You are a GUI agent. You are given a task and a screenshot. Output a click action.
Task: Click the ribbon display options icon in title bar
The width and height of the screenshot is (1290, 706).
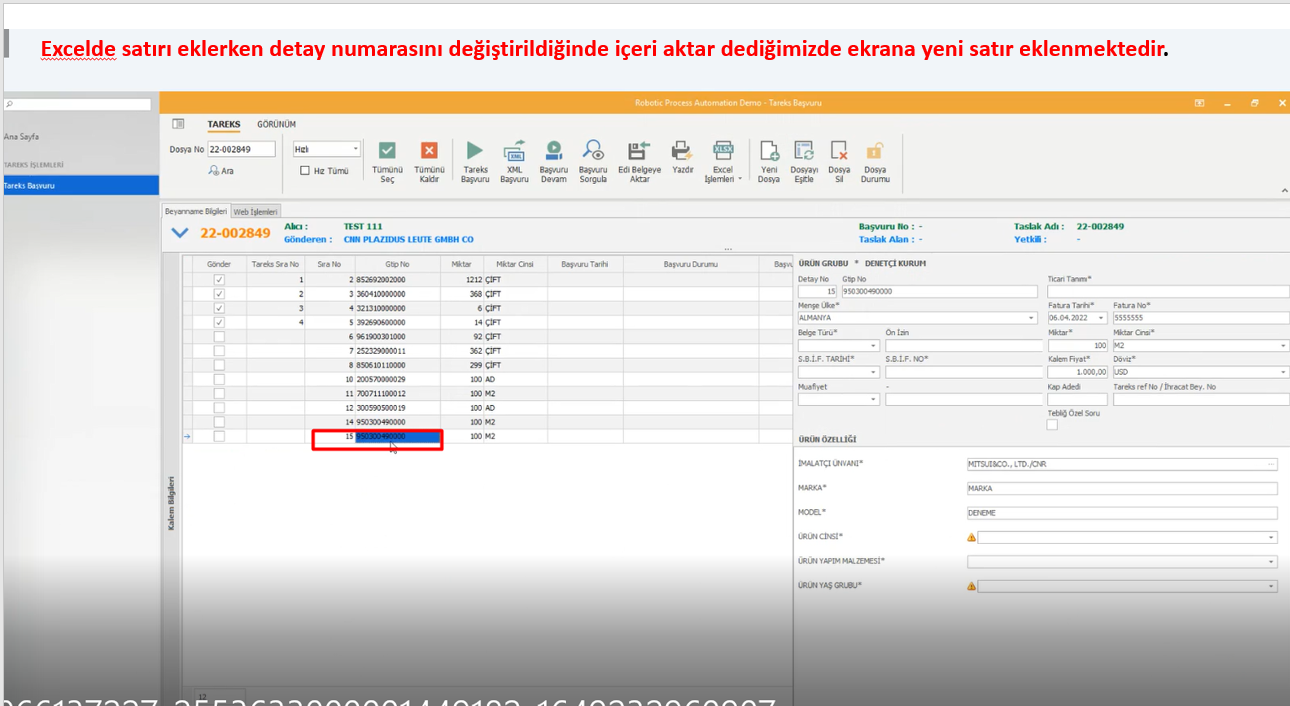point(1199,102)
